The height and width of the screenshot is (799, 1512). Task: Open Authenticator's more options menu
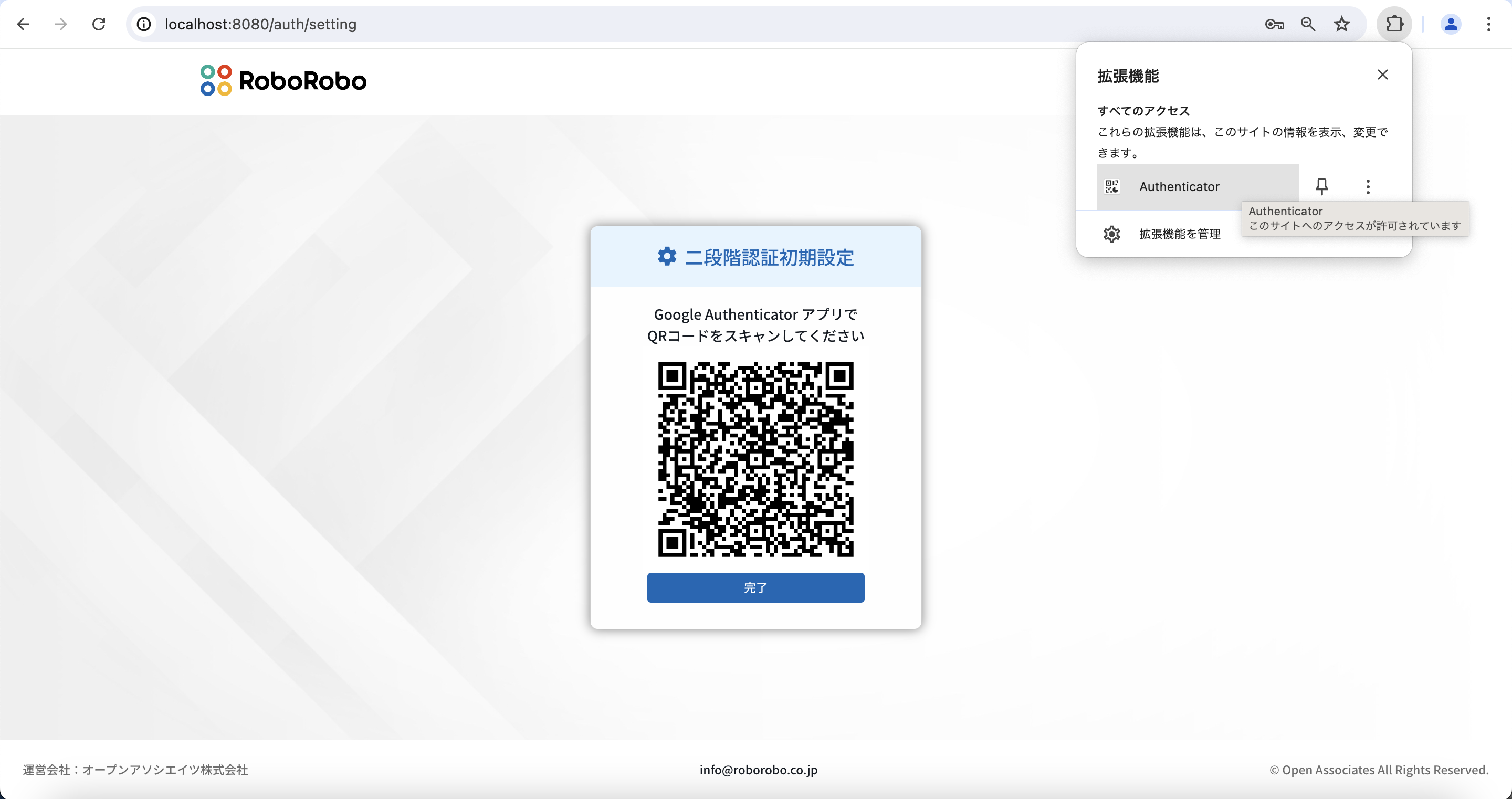pos(1368,187)
